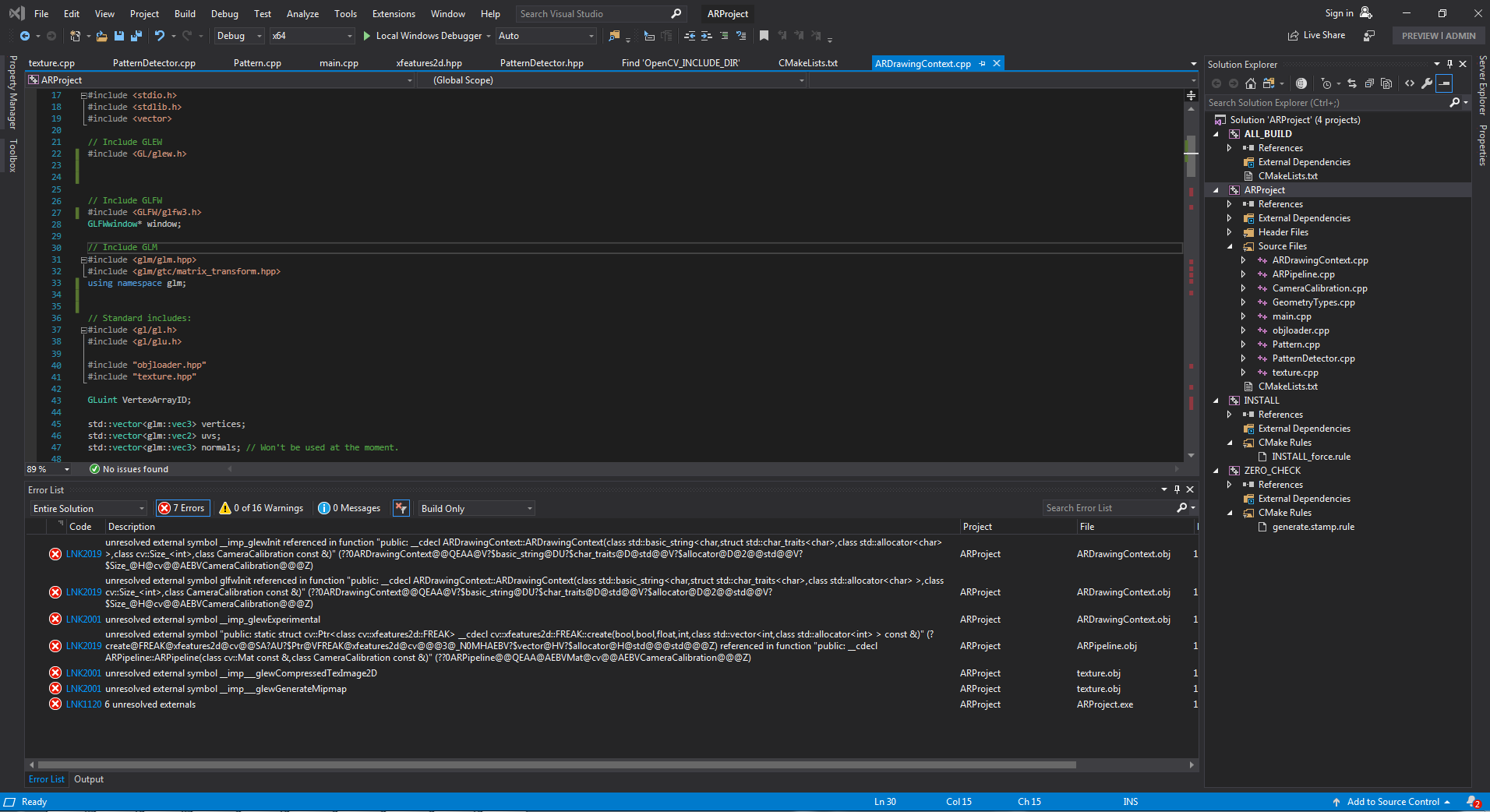Open Properties wrench icon in Solution Explorer
Image resolution: width=1490 pixels, height=812 pixels.
(1427, 83)
